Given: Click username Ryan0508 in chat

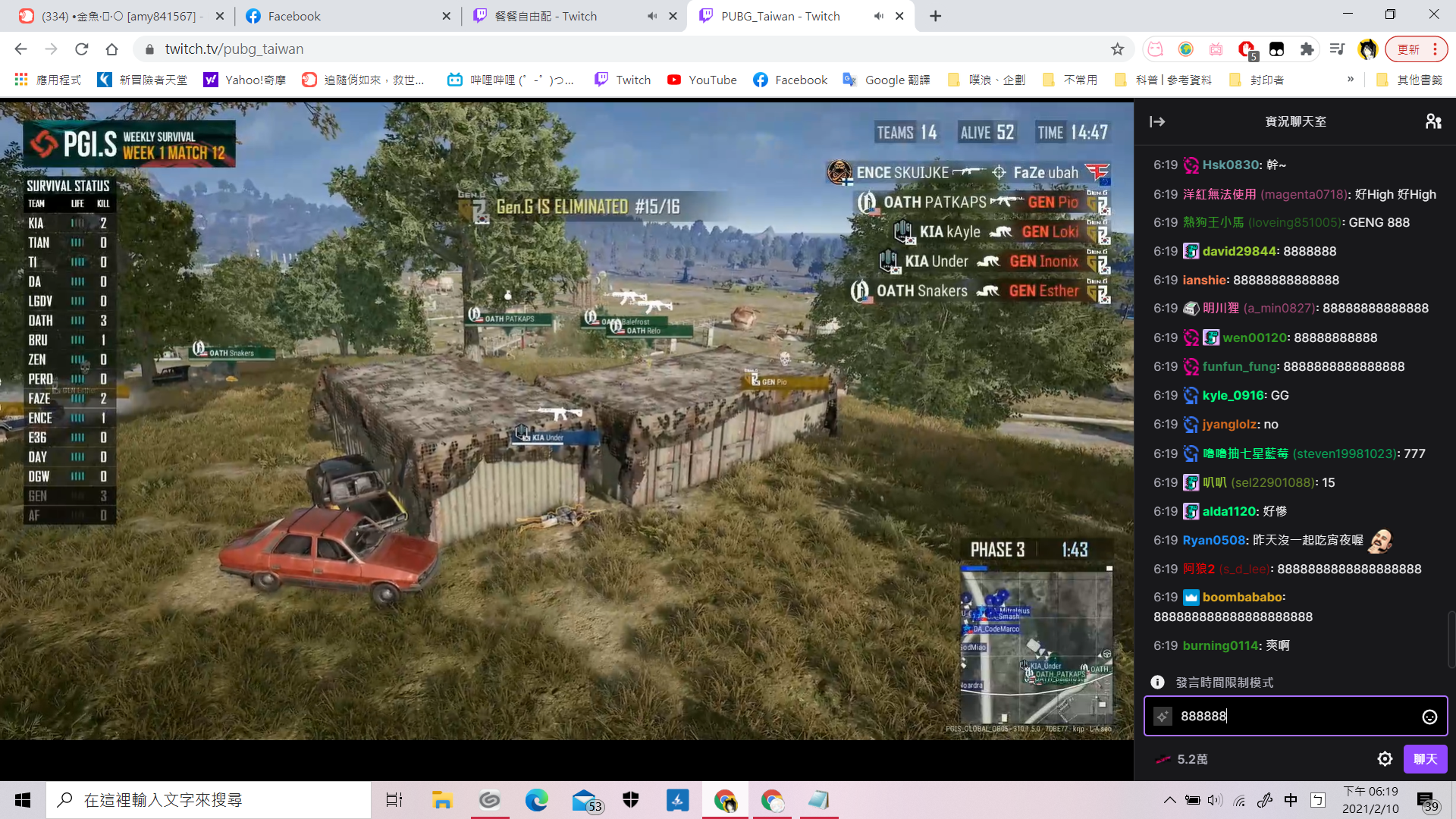Looking at the screenshot, I should (1214, 540).
